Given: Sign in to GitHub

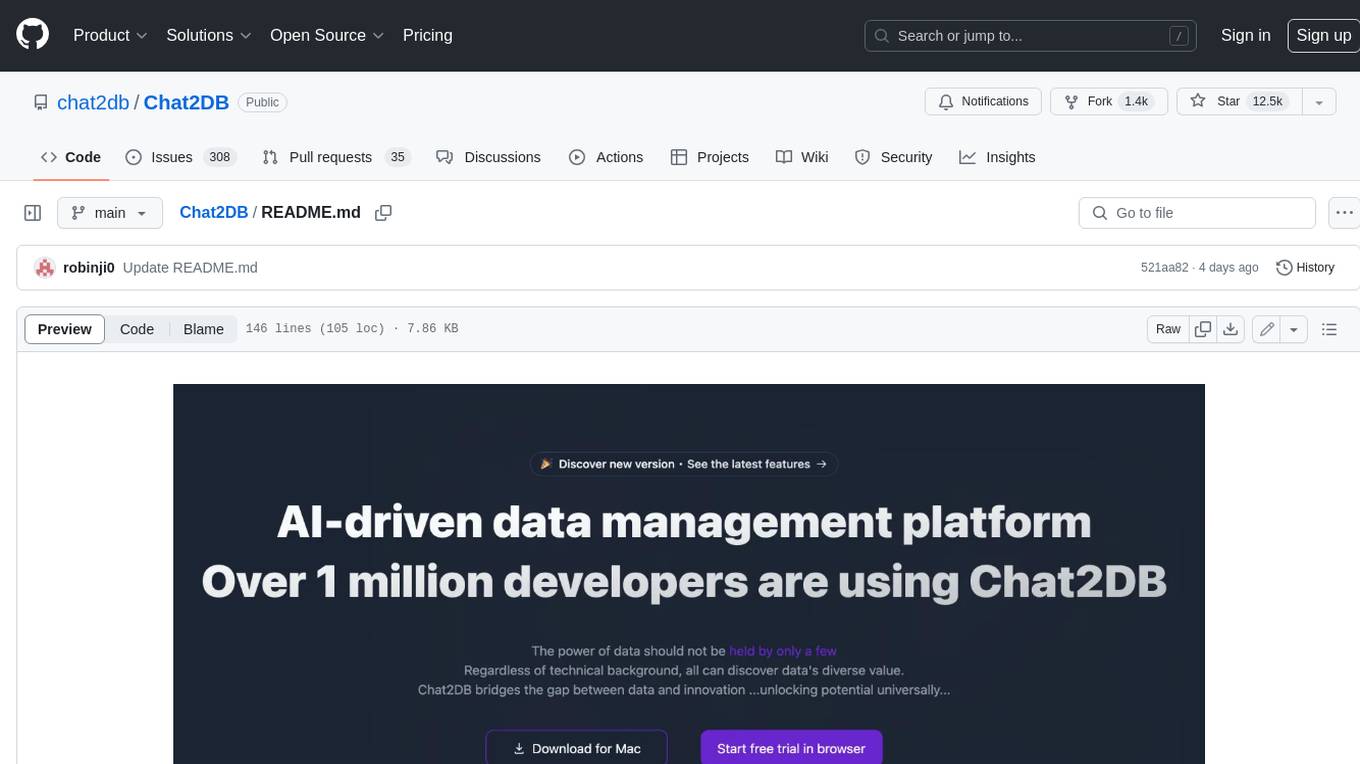Looking at the screenshot, I should coord(1245,35).
